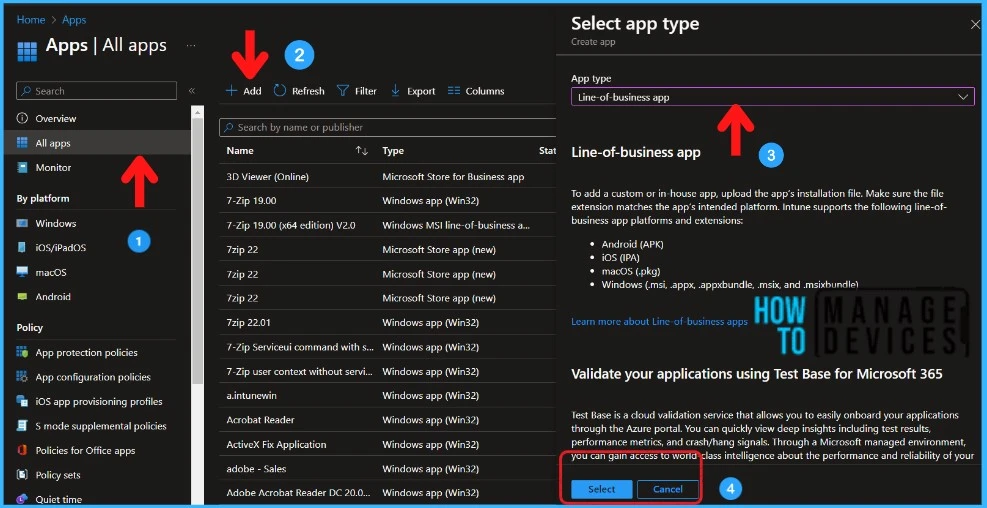Click the Android platform icon
The width and height of the screenshot is (987, 508).
coord(22,296)
